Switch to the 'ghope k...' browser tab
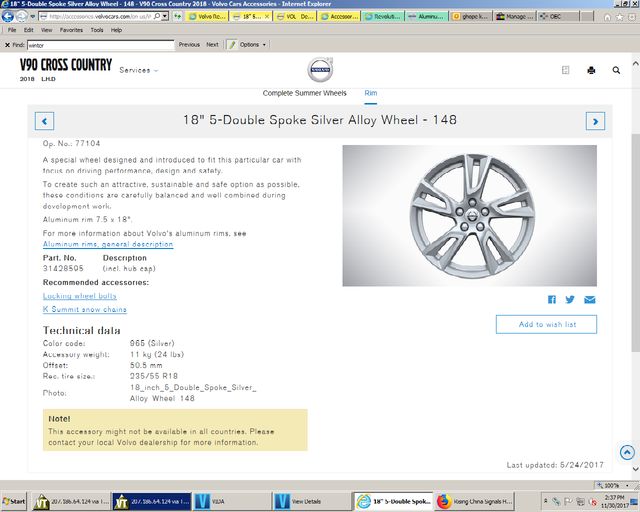 point(471,16)
